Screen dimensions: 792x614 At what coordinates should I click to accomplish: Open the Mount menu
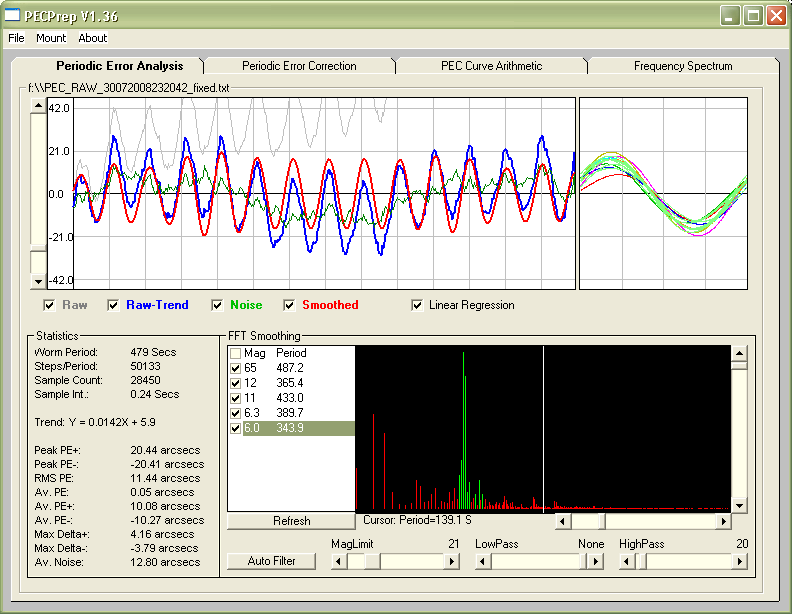coord(51,38)
